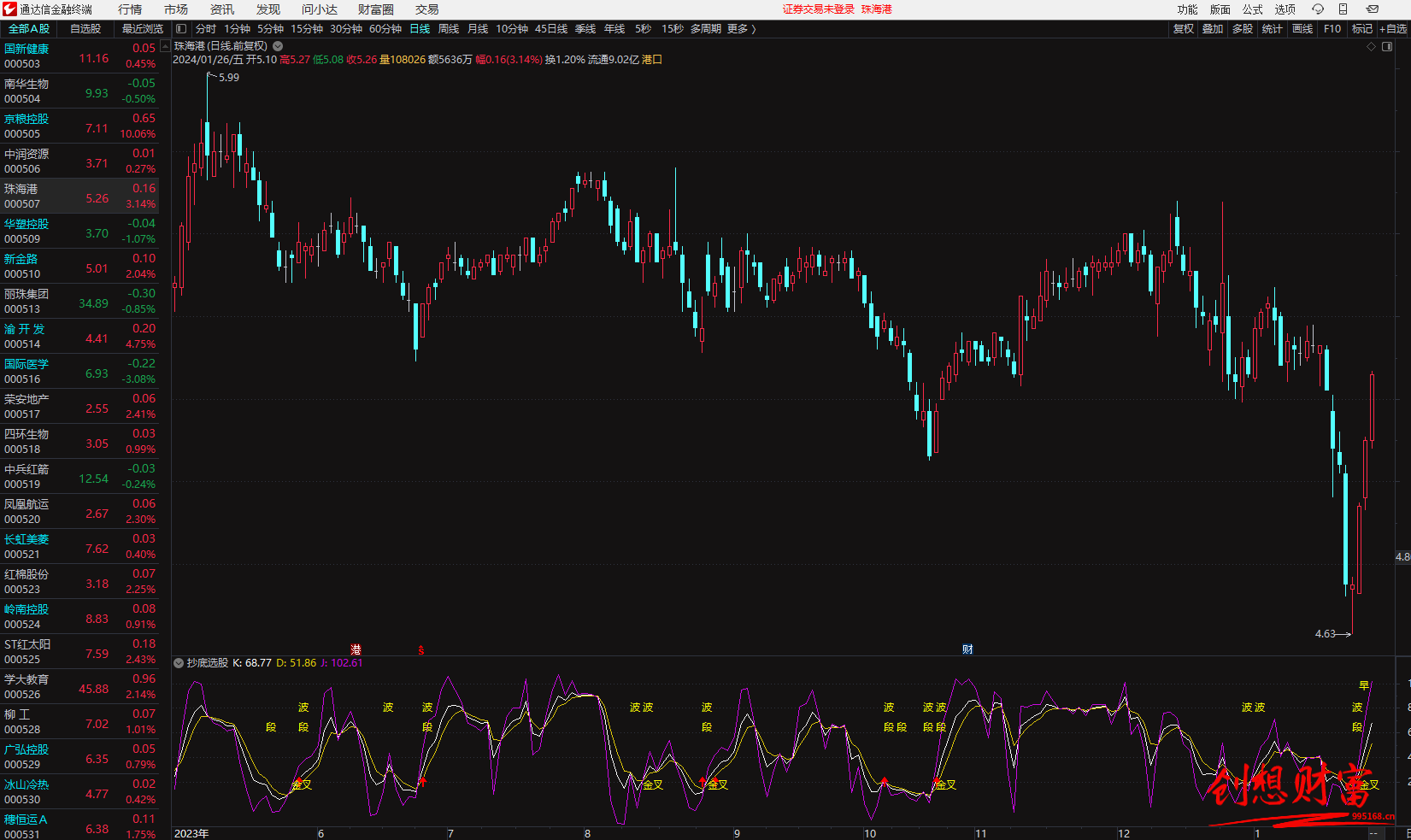Open the 选项 menu
1411x840 pixels.
(1285, 9)
